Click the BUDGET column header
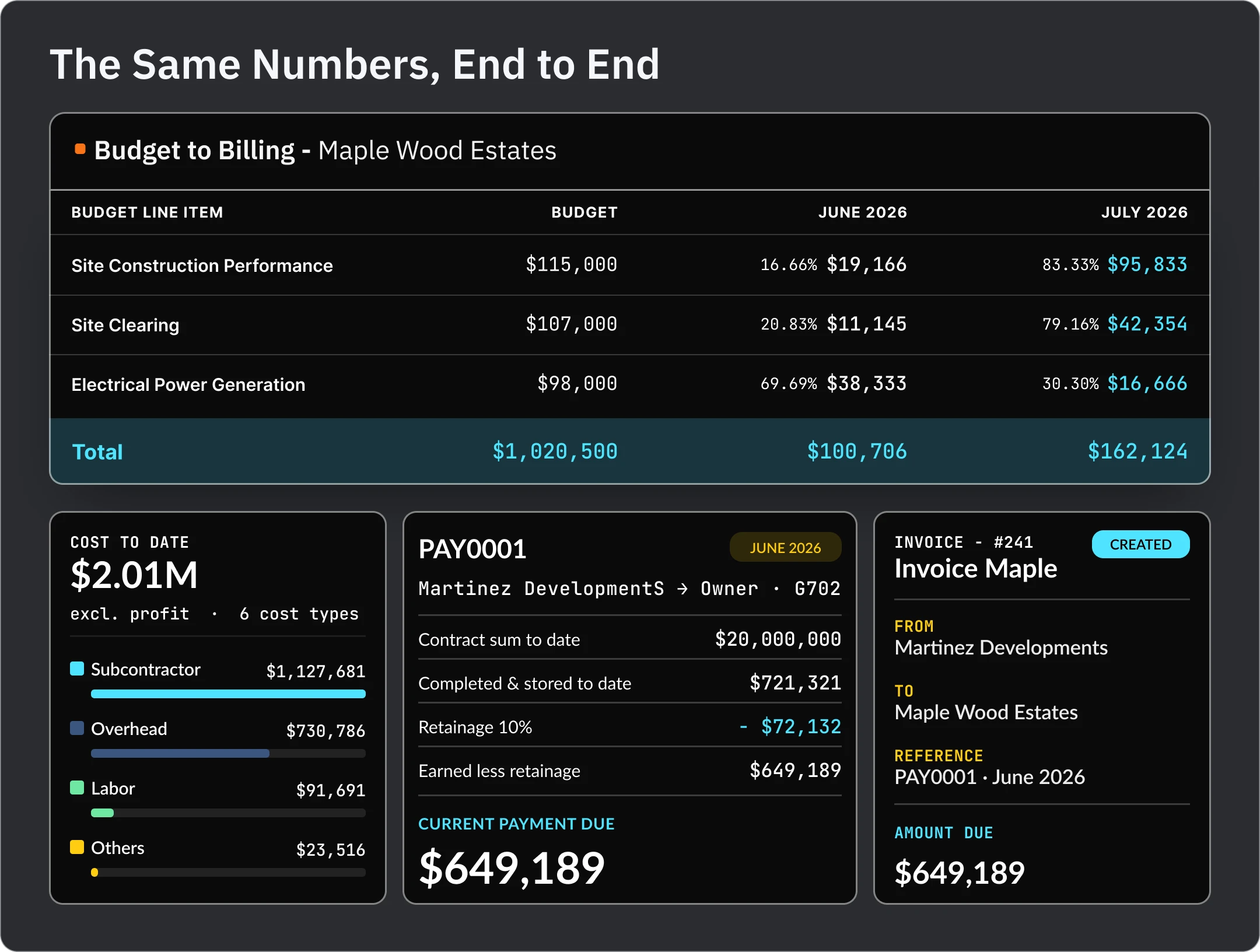Screen dimensions: 1260x952 tap(584, 212)
